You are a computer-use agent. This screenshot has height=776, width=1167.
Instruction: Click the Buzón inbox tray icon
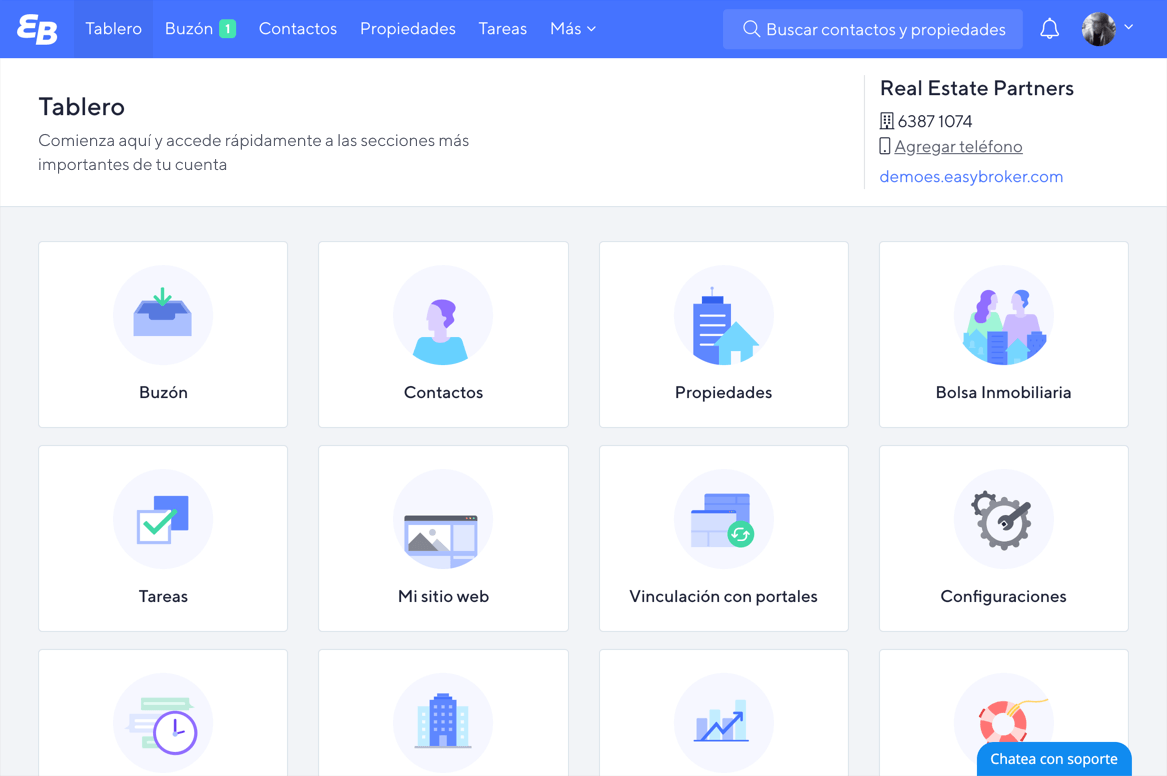click(x=163, y=315)
